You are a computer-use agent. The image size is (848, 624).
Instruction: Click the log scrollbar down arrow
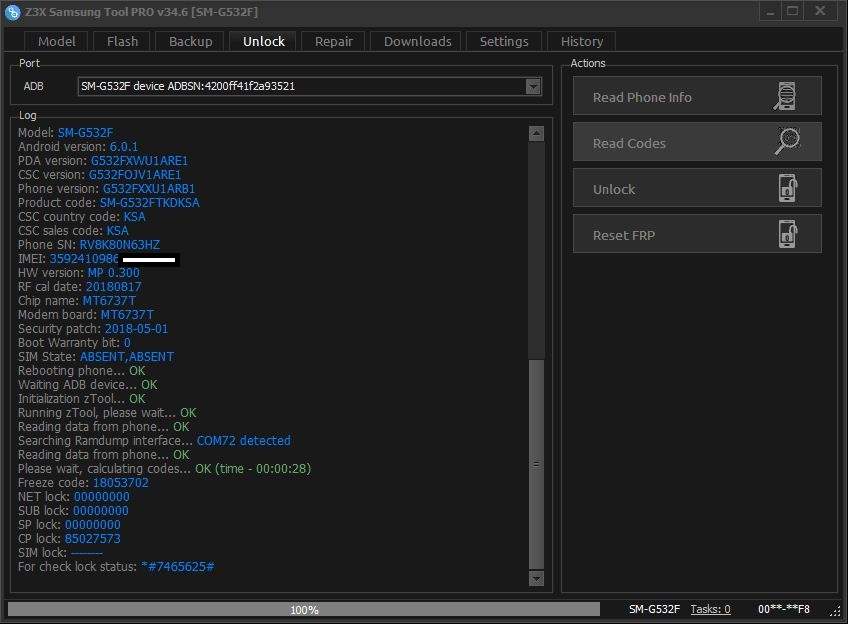pos(536,579)
